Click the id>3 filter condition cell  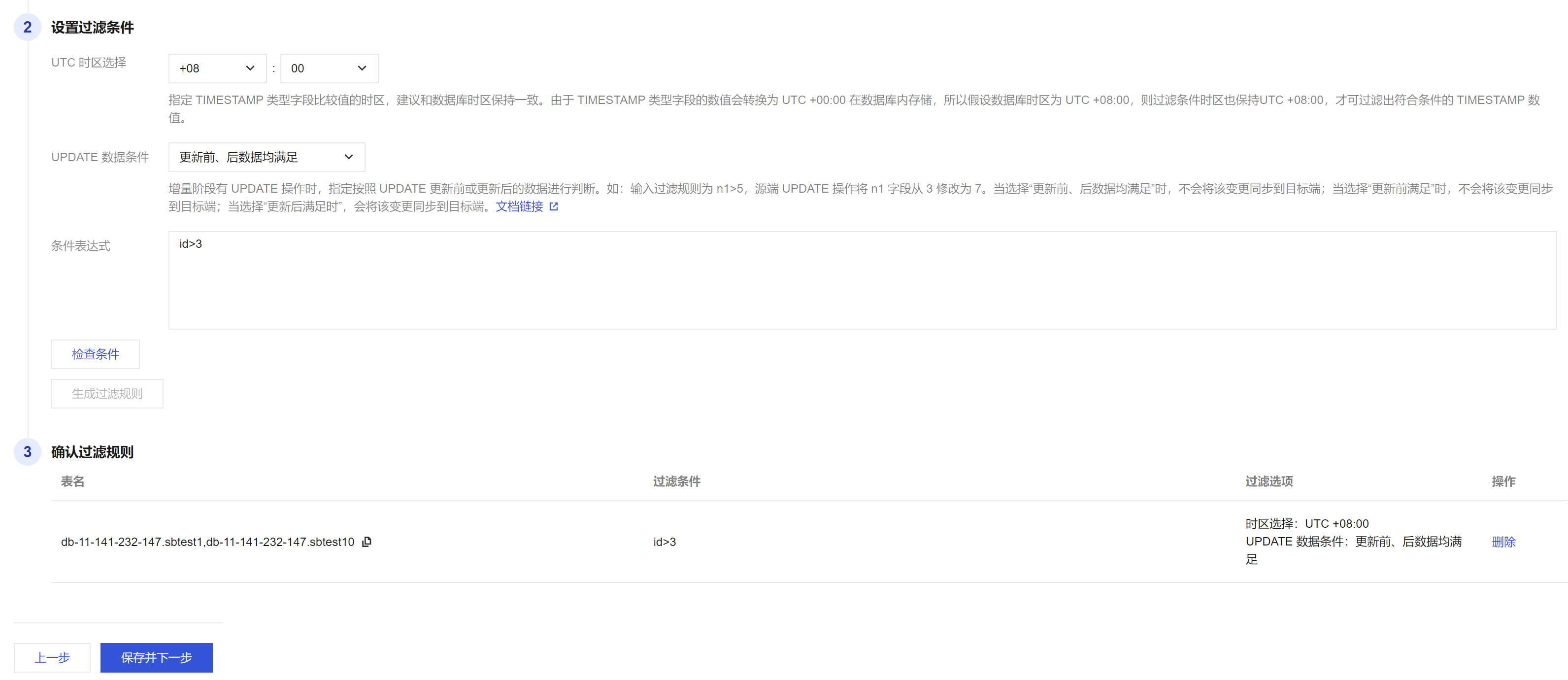(664, 542)
